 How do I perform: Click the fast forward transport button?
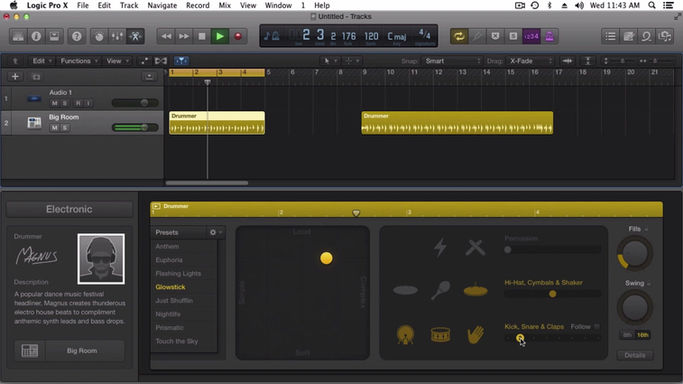(184, 36)
